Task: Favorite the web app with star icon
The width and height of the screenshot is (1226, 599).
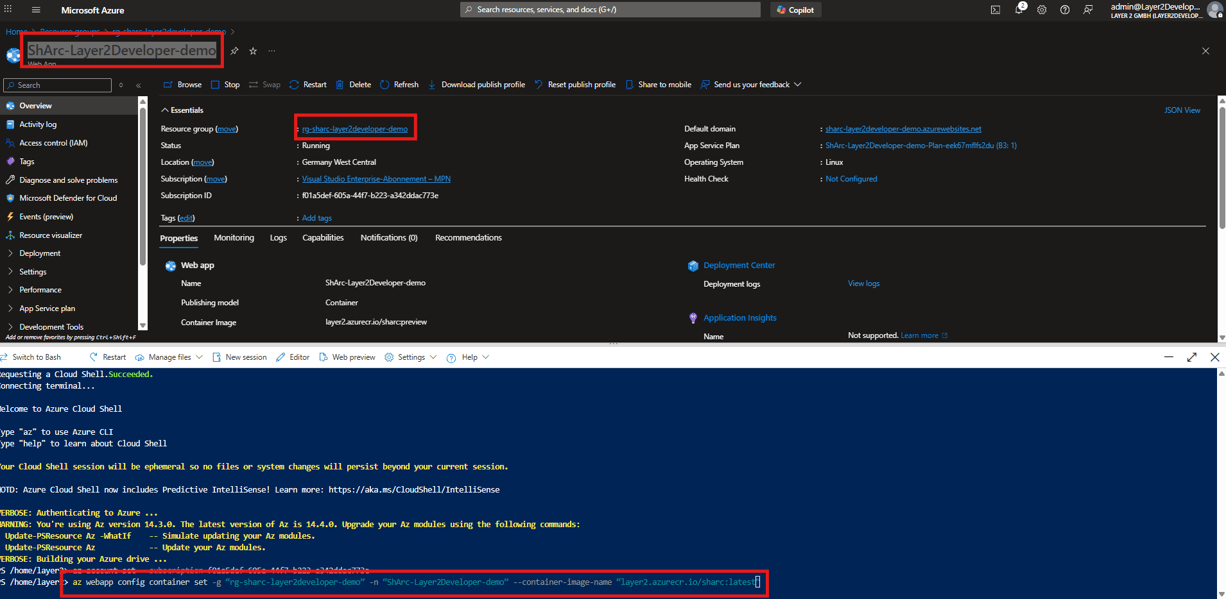Action: pos(253,51)
